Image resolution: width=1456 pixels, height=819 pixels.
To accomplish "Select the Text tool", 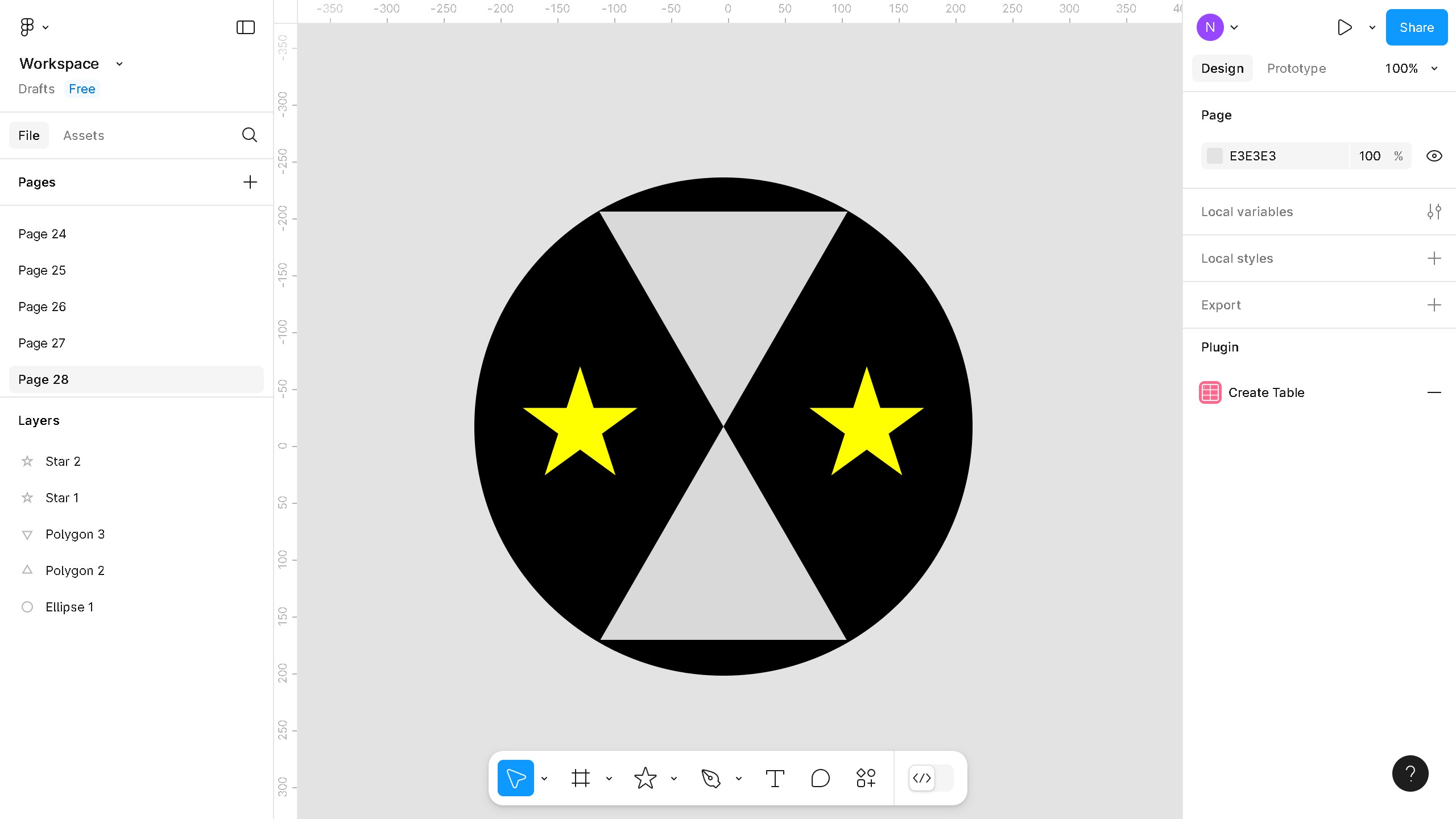I will coord(775,778).
